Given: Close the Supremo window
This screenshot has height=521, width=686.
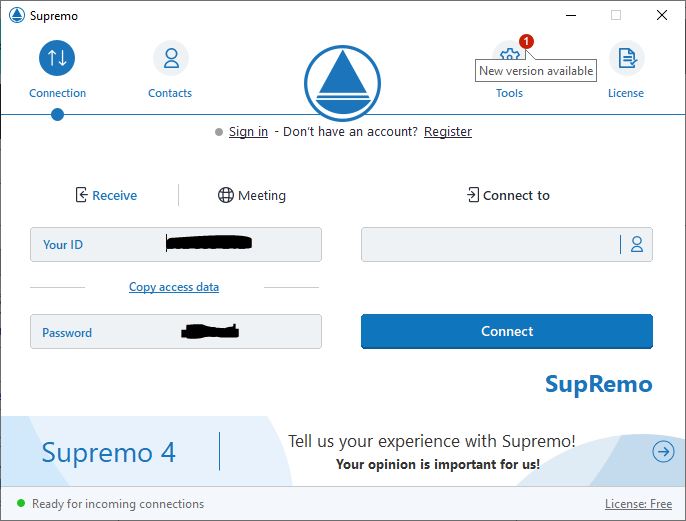Looking at the screenshot, I should (662, 15).
